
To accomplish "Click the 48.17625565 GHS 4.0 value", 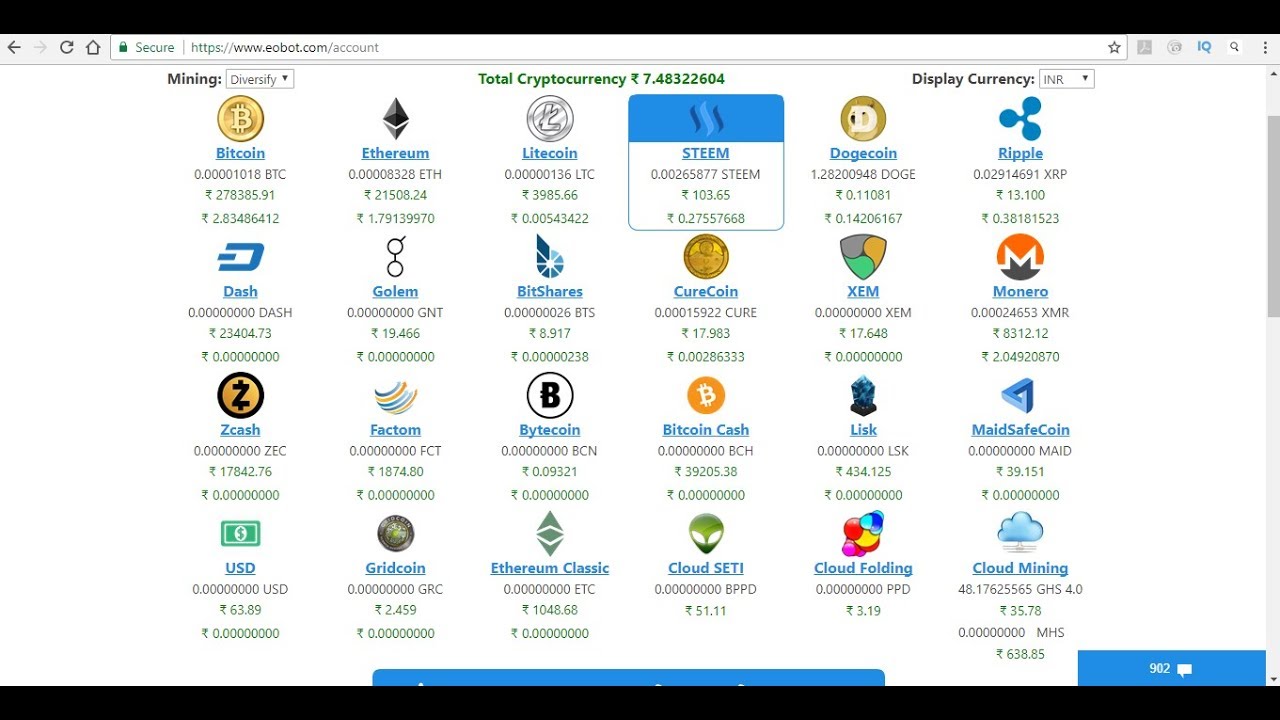I will click(1020, 589).
